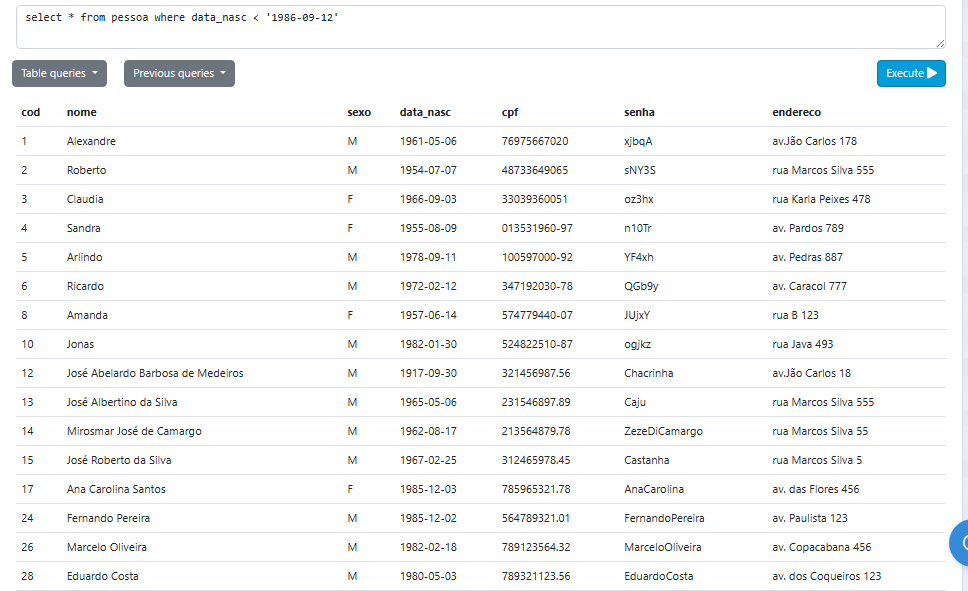This screenshot has height=591, width=968.
Task: Click José Abelardo Barbosa de Medeiros
Action: point(155,374)
